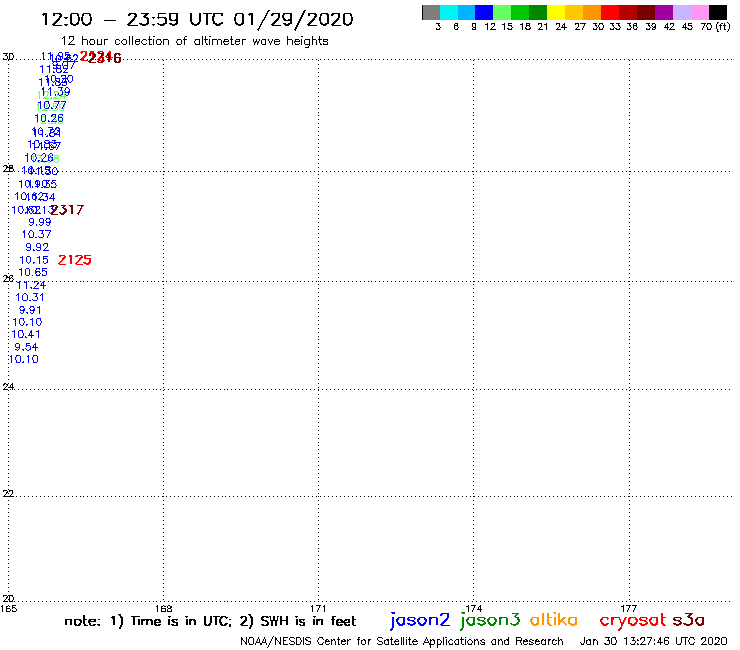Screen dimensions: 740x650
Task: Click the 10.41 wave height value
Action: click(26, 334)
